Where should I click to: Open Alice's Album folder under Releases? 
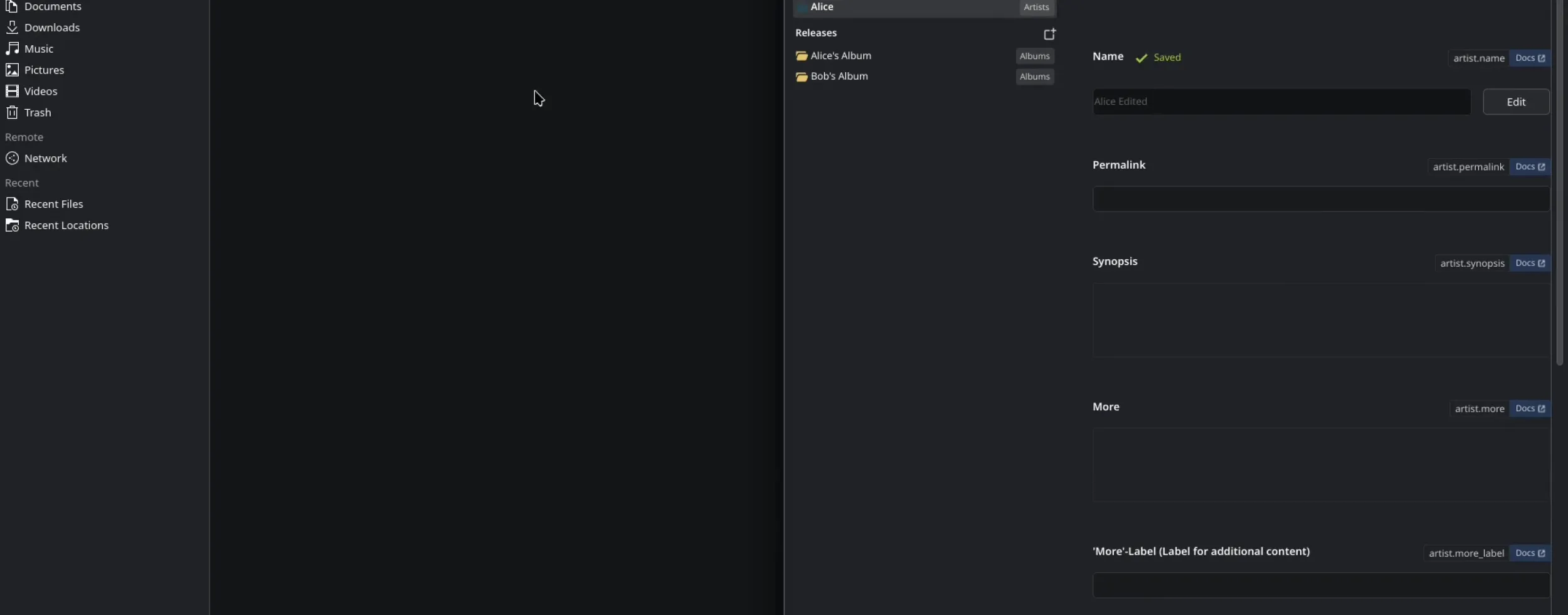[840, 55]
